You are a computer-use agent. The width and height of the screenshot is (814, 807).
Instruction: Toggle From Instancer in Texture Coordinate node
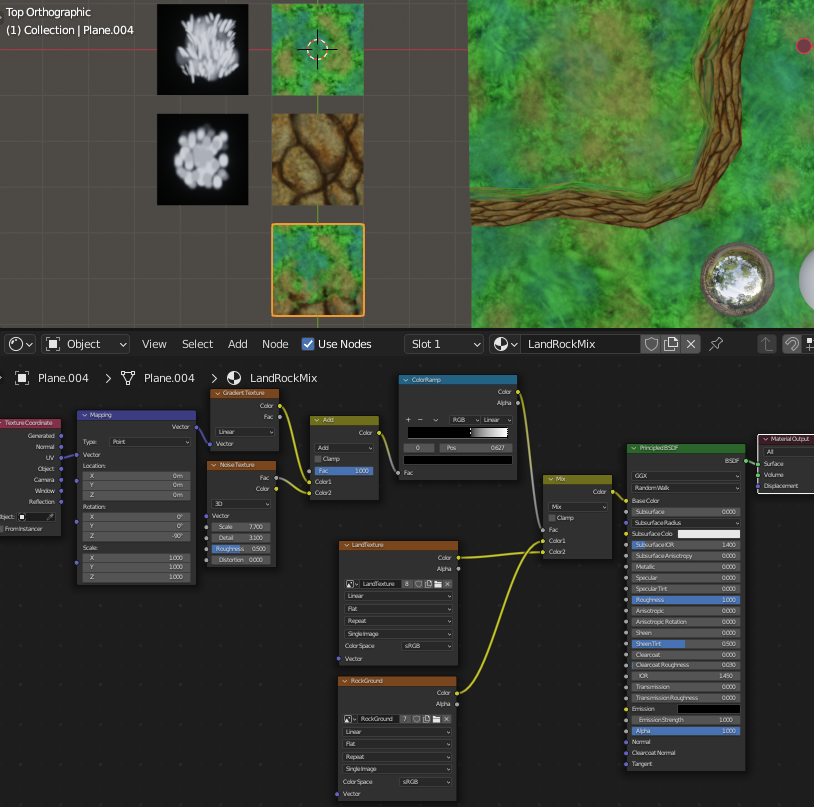2,529
